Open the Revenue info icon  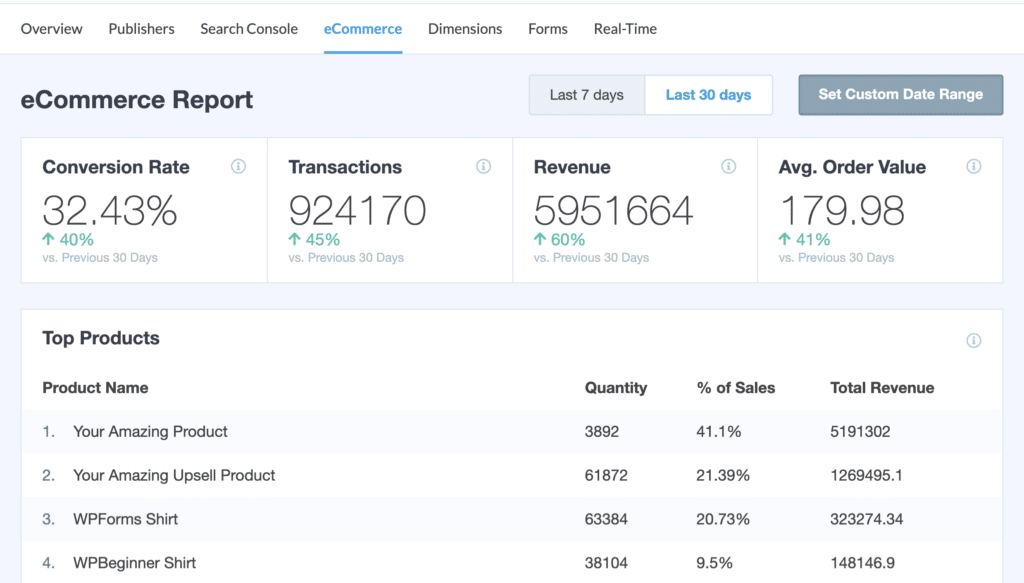(x=728, y=166)
